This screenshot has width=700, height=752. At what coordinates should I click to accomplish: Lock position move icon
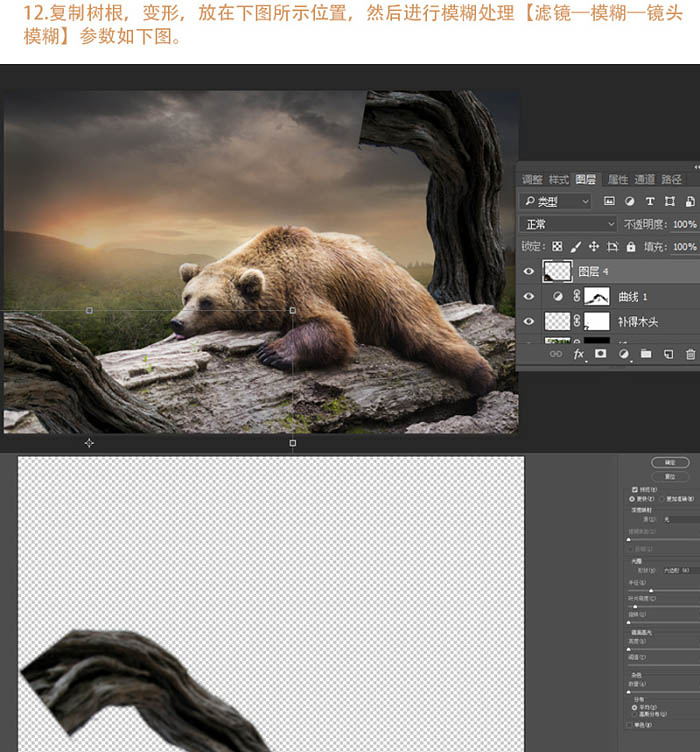click(594, 247)
